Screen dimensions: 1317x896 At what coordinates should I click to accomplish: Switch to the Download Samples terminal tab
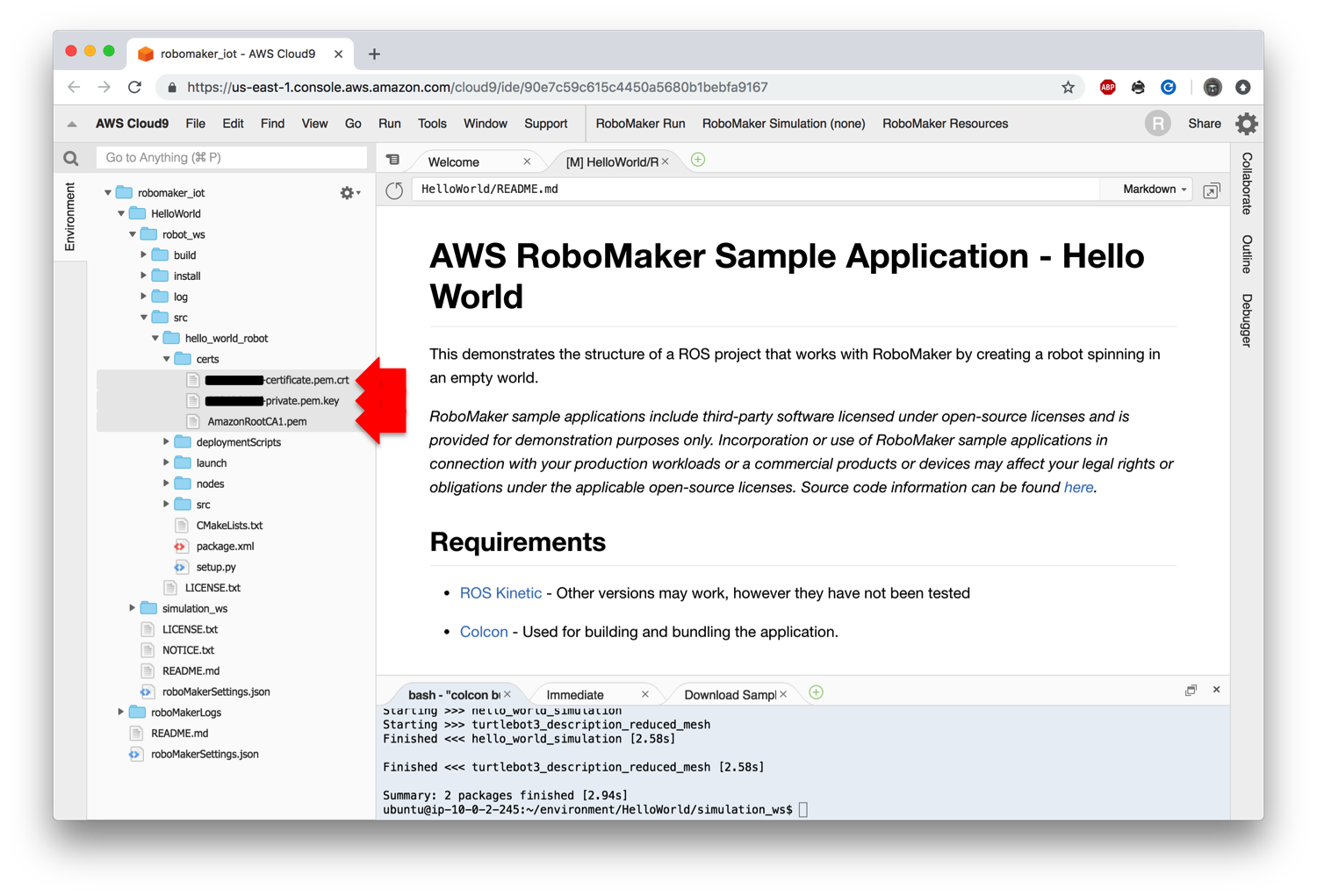click(731, 694)
